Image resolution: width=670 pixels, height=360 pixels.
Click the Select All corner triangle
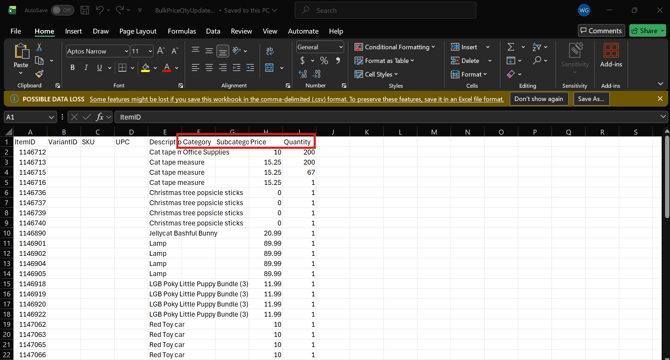pyautogui.click(x=8, y=132)
